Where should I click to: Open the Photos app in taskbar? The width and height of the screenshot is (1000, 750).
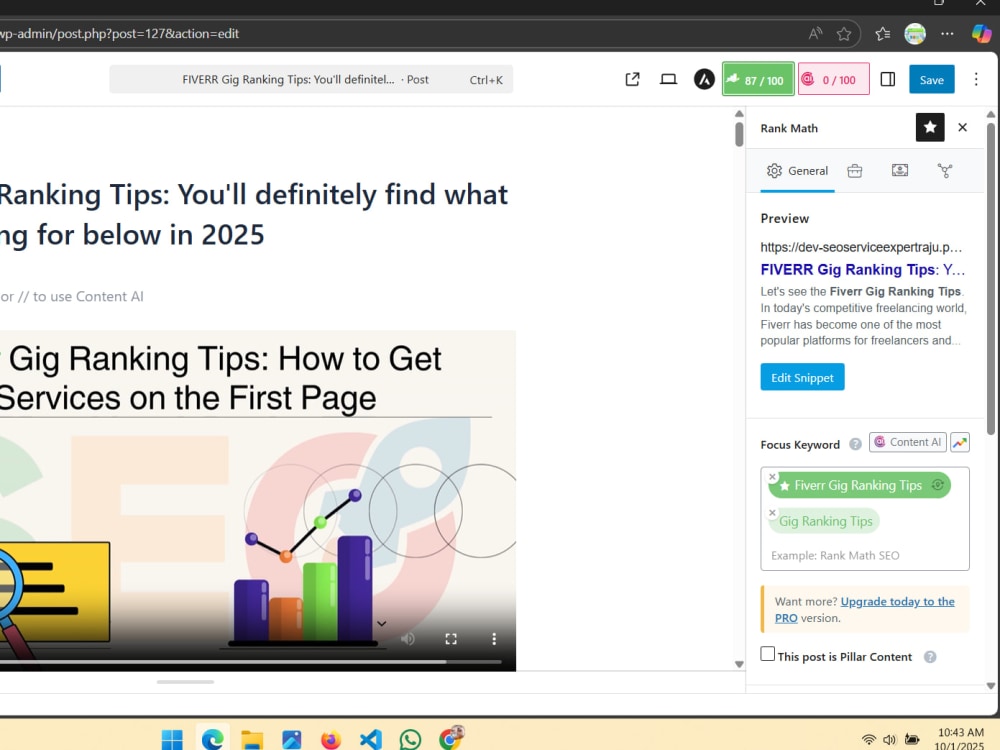pos(291,740)
